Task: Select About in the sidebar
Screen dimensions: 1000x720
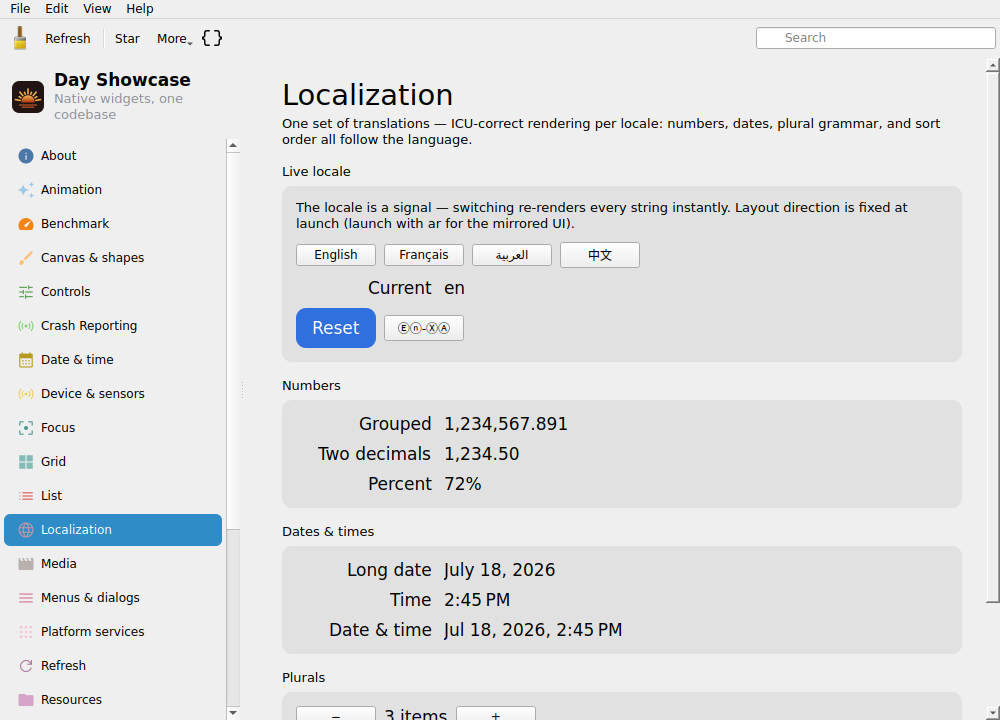Action: click(x=113, y=156)
